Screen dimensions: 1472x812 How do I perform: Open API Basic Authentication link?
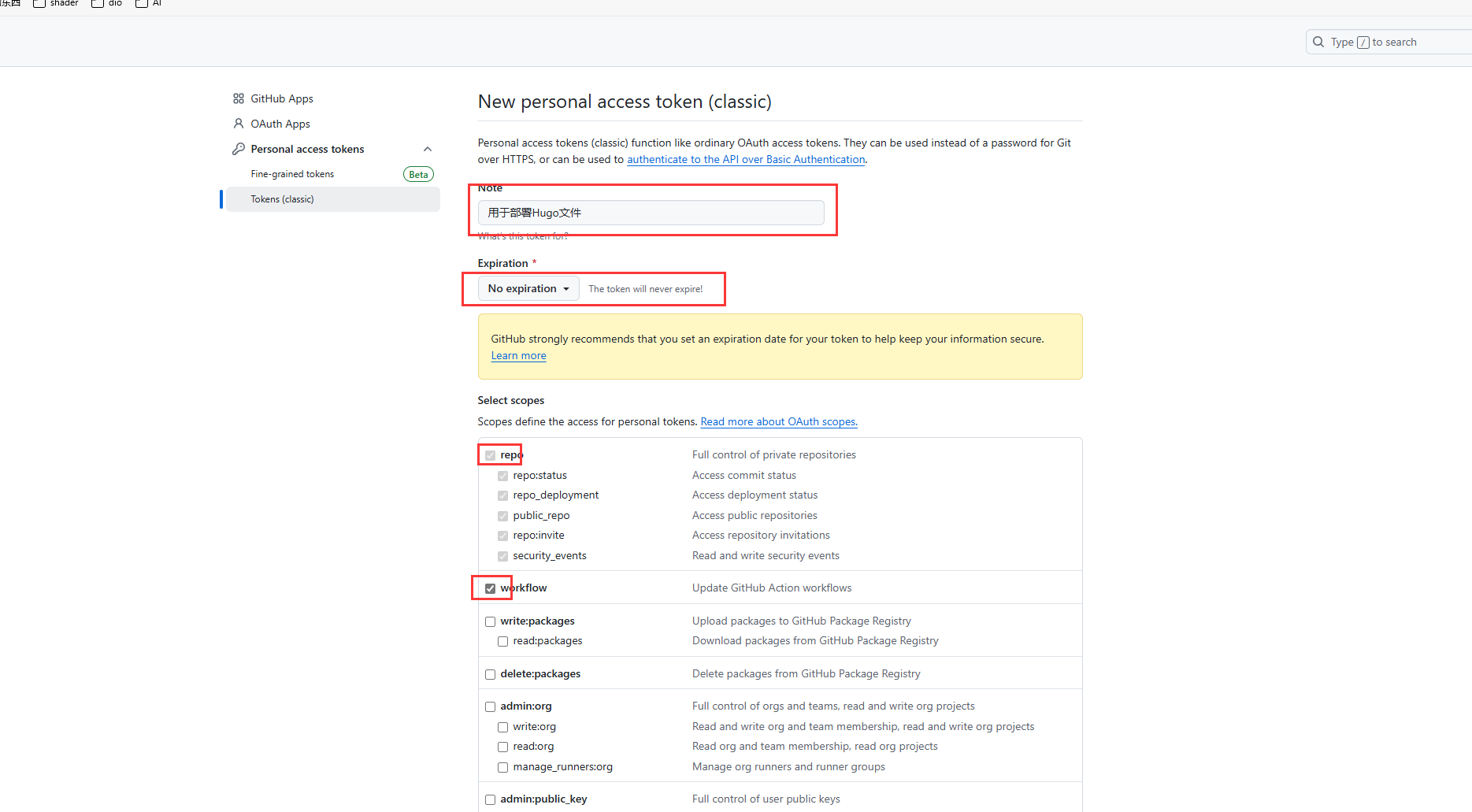pyautogui.click(x=745, y=159)
